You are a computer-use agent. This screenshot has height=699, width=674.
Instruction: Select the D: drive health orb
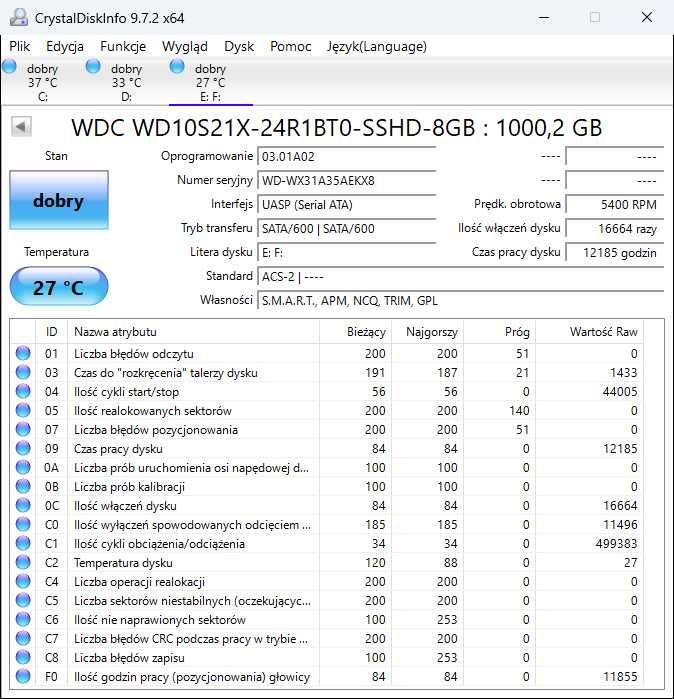(93, 67)
